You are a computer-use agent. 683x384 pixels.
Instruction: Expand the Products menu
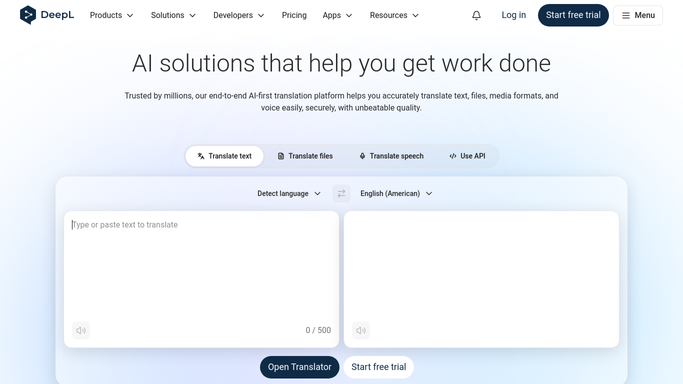point(111,15)
